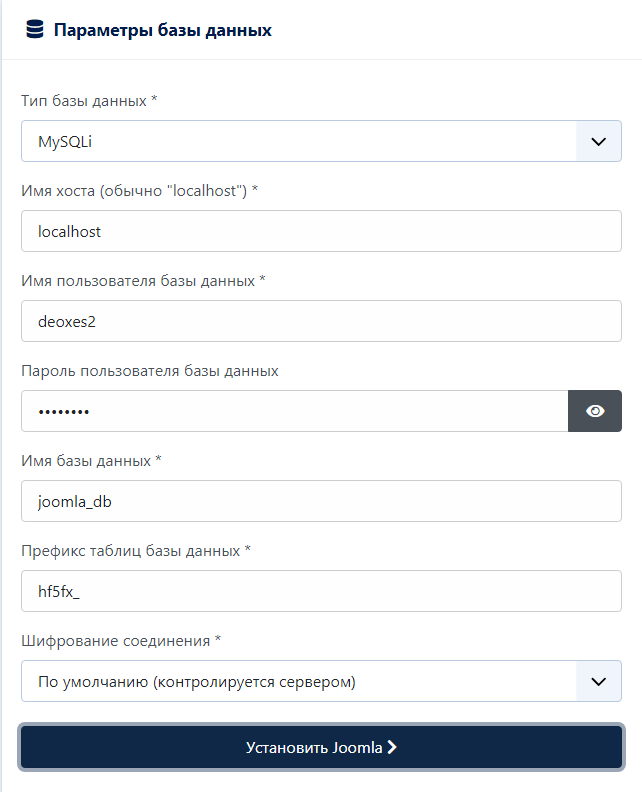Click the Параметры базы данных heading
Viewport: 642px width, 792px height.
pyautogui.click(x=162, y=30)
